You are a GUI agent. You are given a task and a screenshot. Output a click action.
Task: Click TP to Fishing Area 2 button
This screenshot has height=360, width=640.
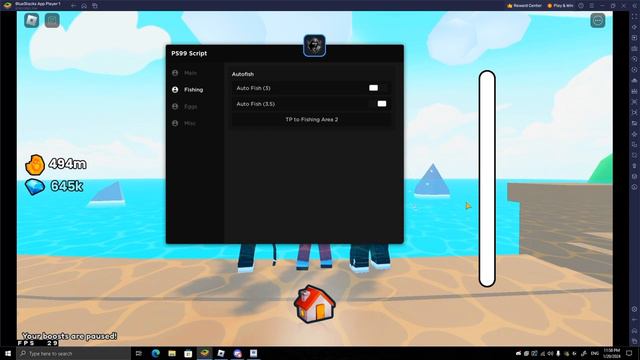pos(311,120)
